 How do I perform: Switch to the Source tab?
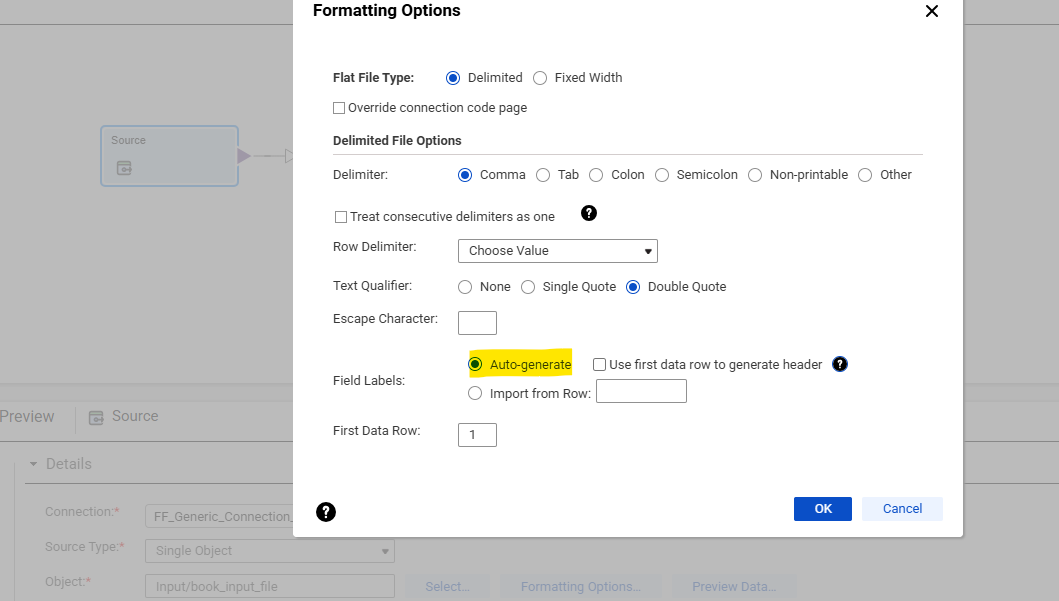tap(124, 417)
